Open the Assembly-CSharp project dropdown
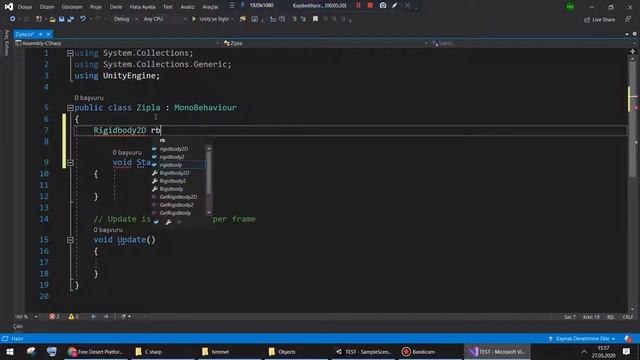Screen dimensions: 640x360 click(x=118, y=43)
